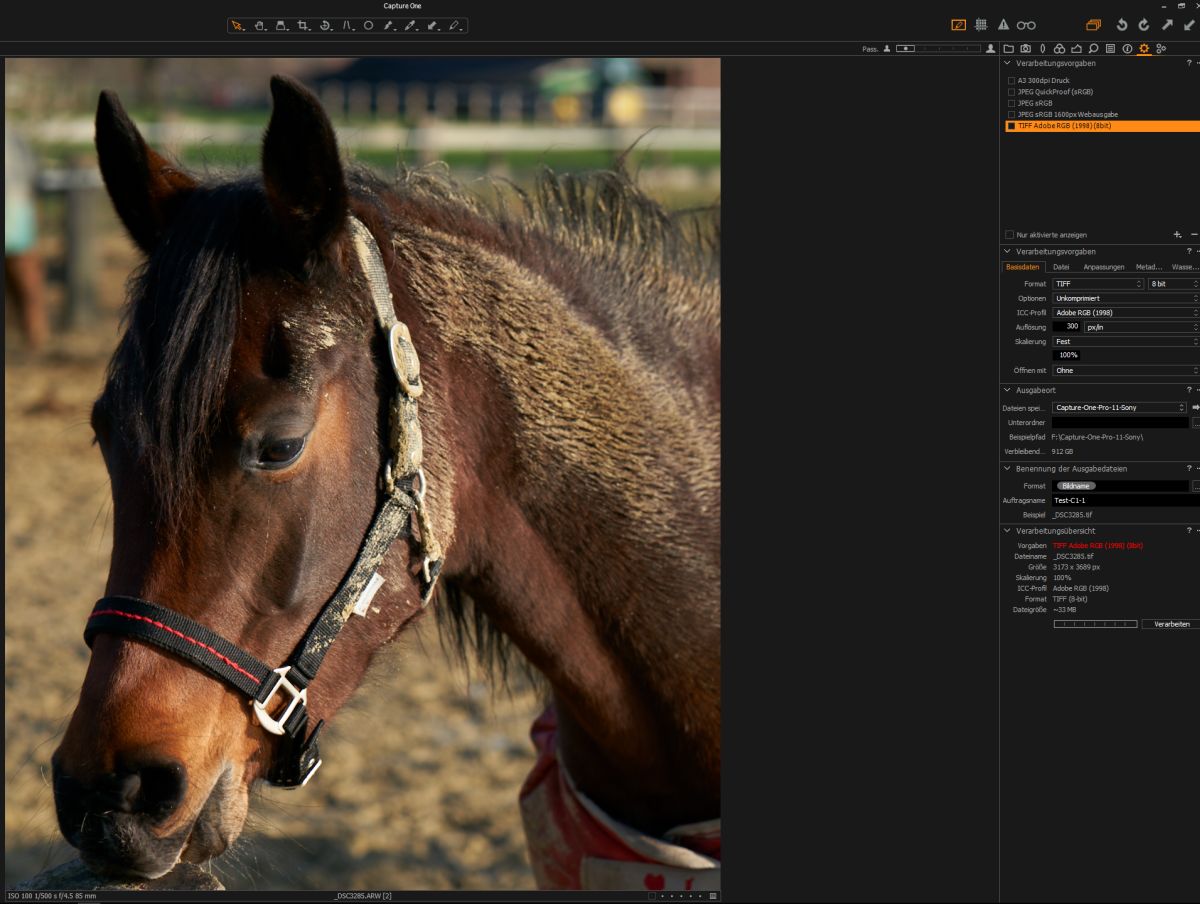Check the A3 300dpi Druck recipe
This screenshot has width=1200, height=904.
pos(1012,81)
